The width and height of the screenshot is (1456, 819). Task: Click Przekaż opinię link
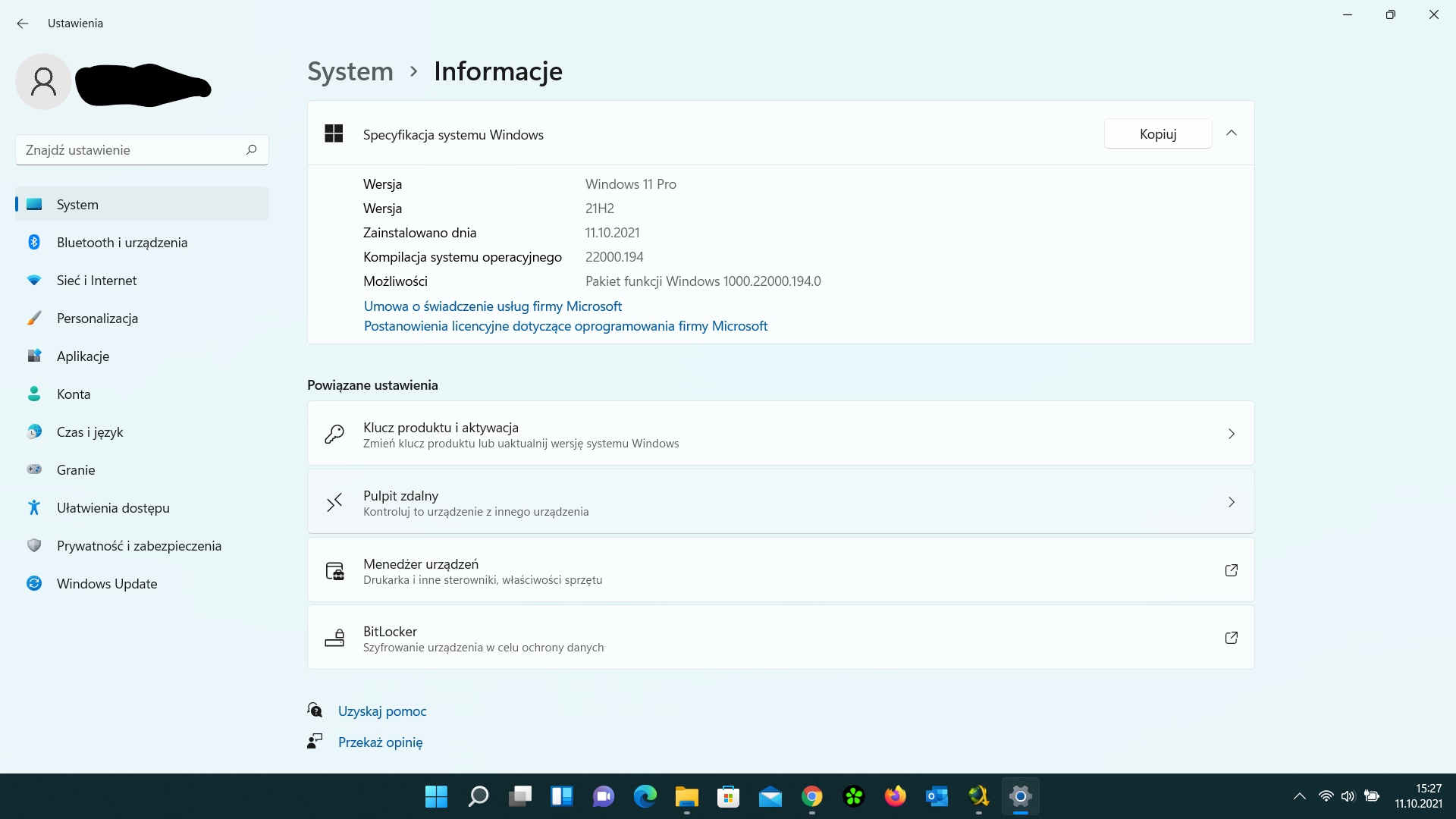click(380, 742)
